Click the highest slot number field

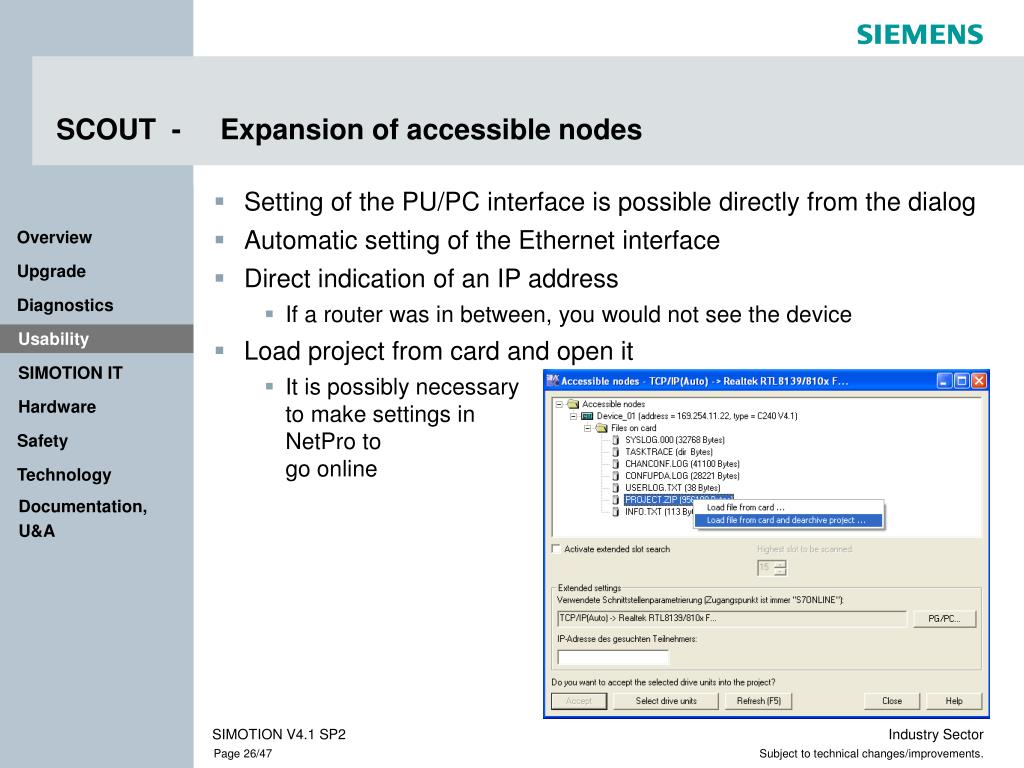click(x=765, y=568)
